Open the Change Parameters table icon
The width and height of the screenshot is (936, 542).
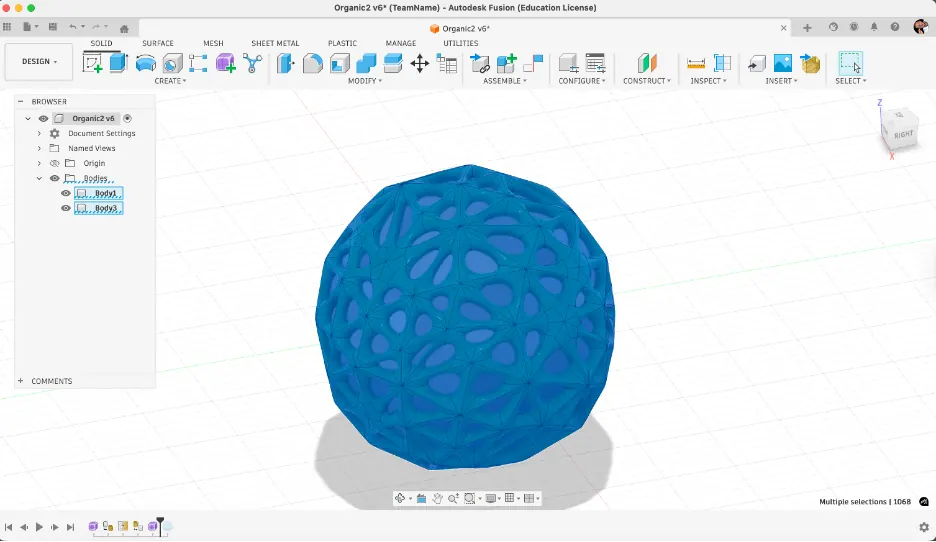447,63
